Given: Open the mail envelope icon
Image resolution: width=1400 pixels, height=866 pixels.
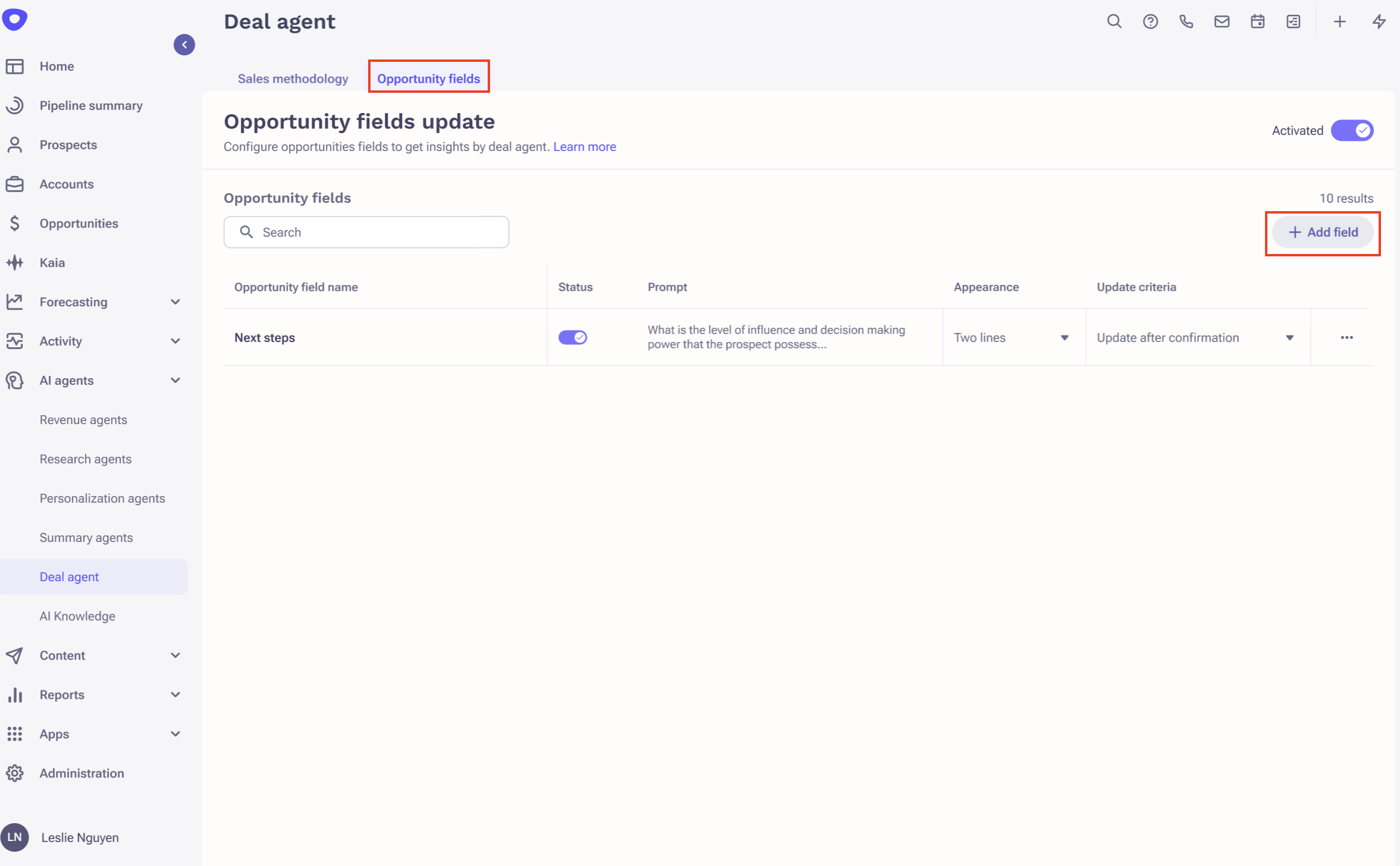Looking at the screenshot, I should pyautogui.click(x=1222, y=22).
